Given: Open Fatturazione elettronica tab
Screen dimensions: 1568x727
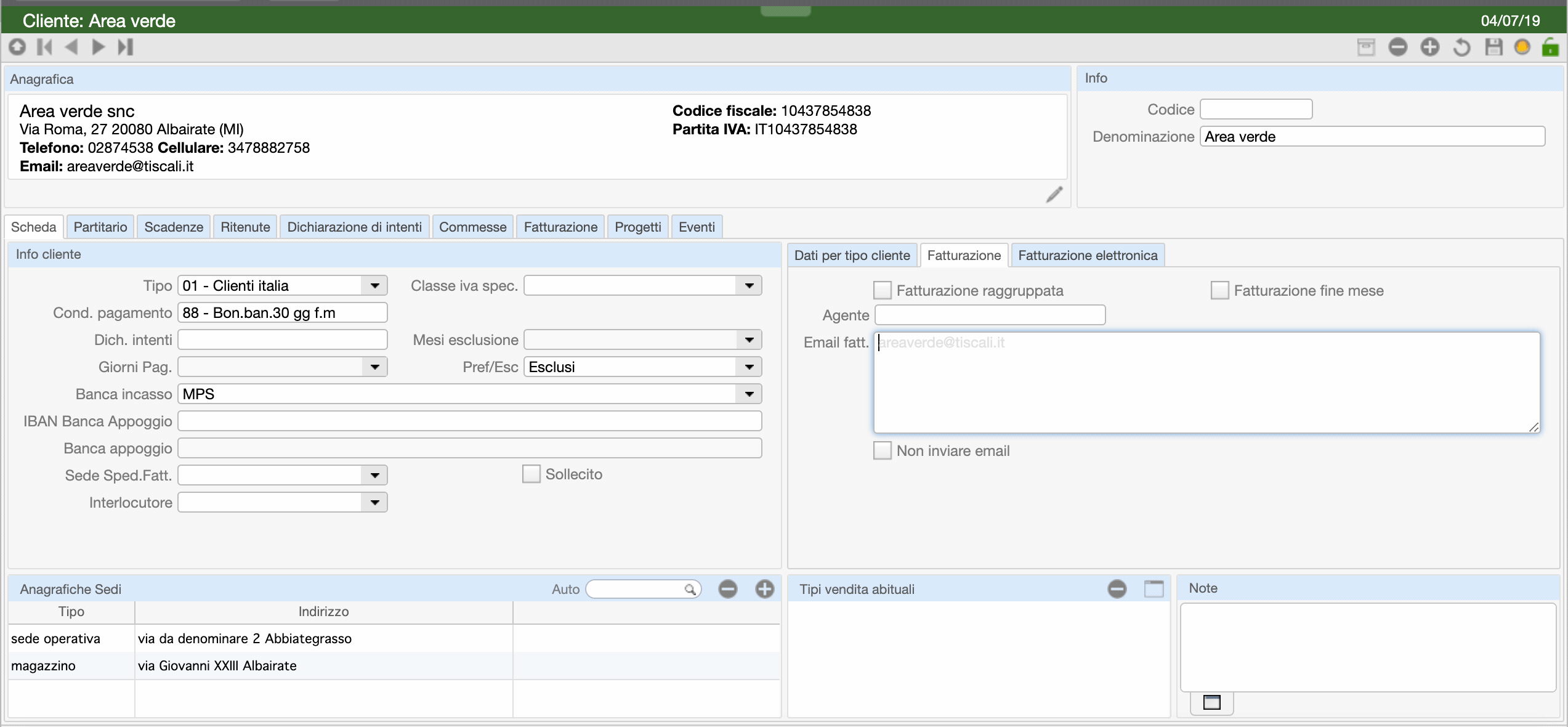Looking at the screenshot, I should point(1088,255).
